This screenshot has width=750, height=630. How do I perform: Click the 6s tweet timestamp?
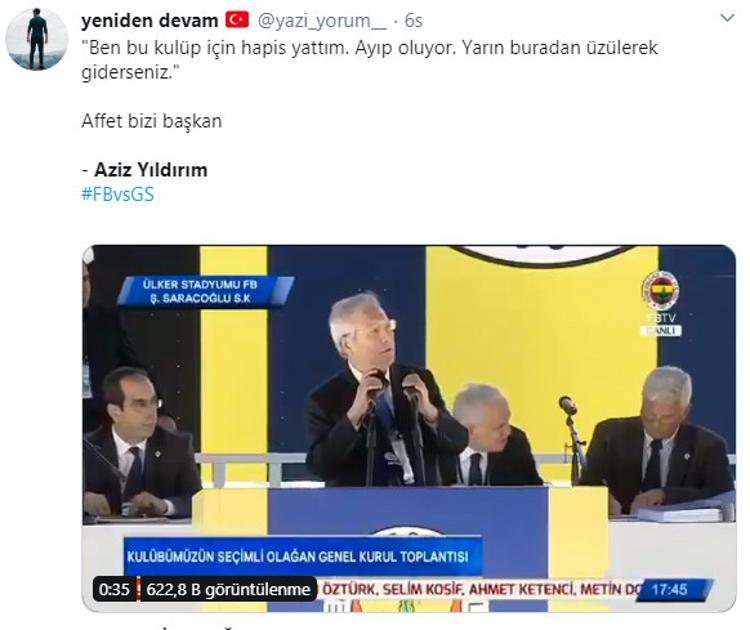[413, 21]
